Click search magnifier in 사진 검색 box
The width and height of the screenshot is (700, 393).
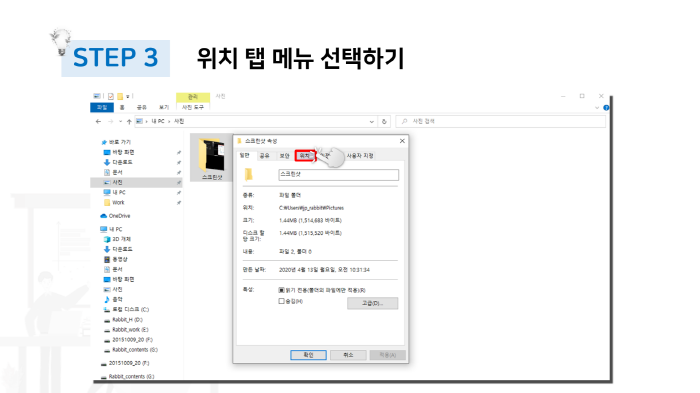404,121
